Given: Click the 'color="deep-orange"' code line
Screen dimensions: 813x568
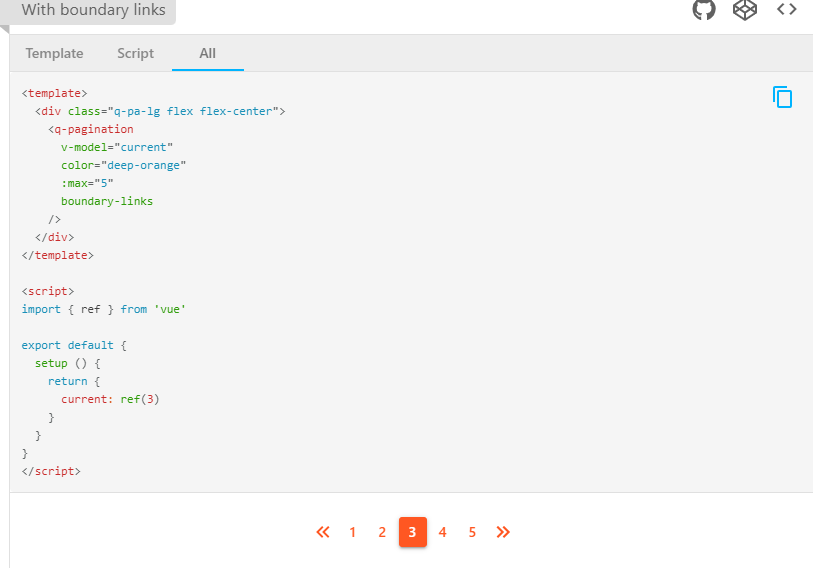Looking at the screenshot, I should click(x=123, y=165).
